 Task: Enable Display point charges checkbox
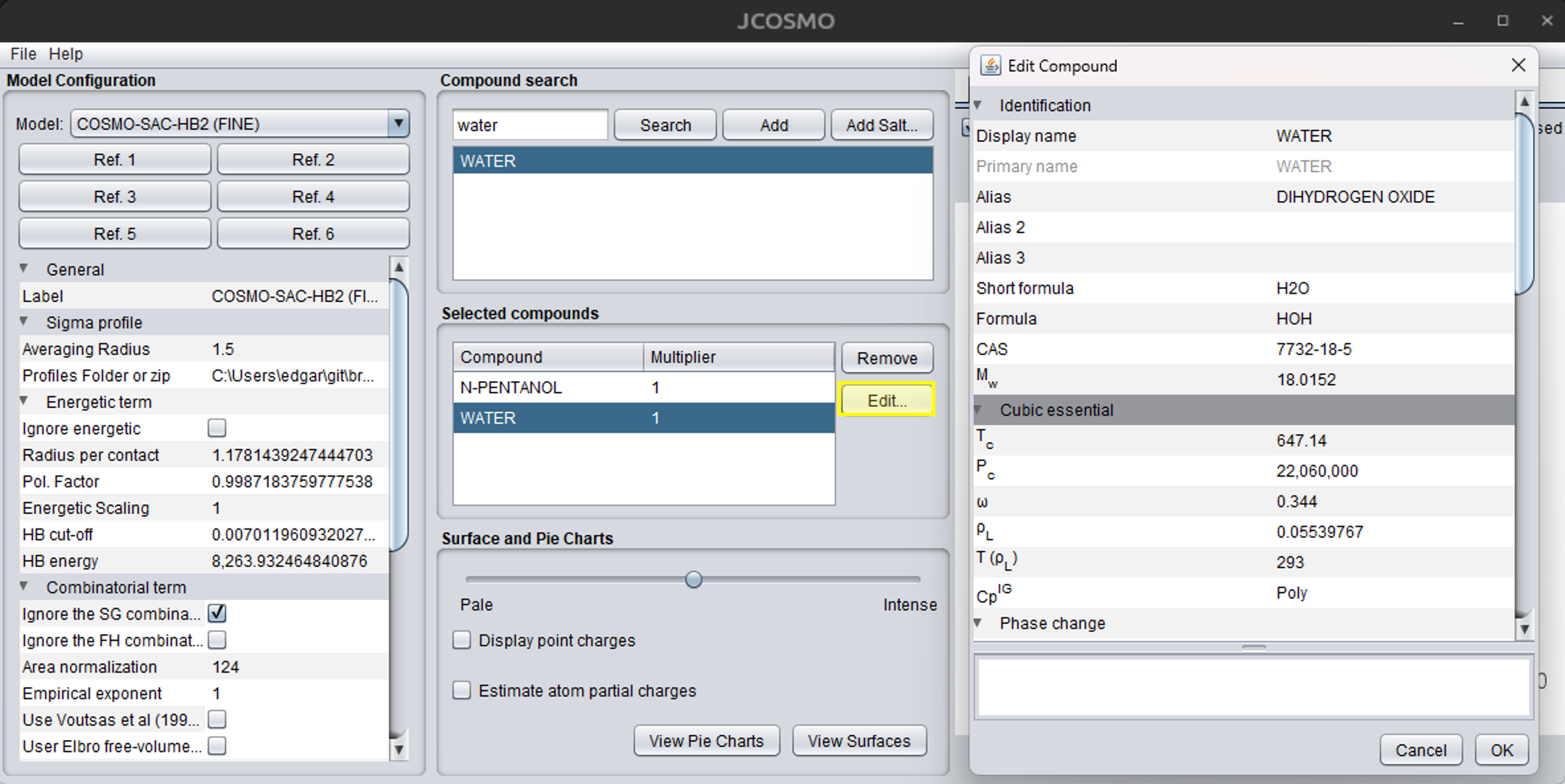(462, 640)
